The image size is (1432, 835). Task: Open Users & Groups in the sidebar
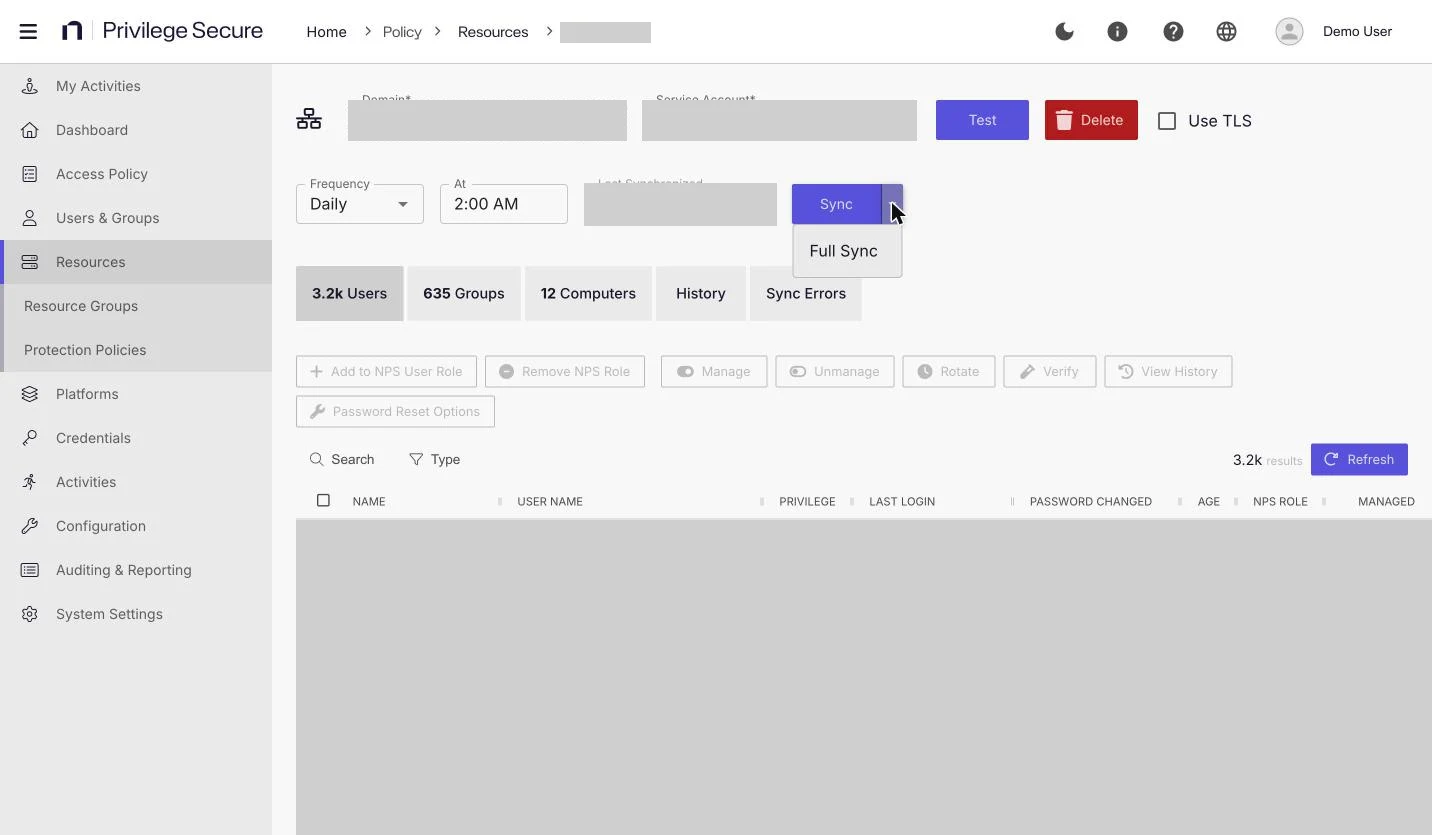pyautogui.click(x=136, y=218)
